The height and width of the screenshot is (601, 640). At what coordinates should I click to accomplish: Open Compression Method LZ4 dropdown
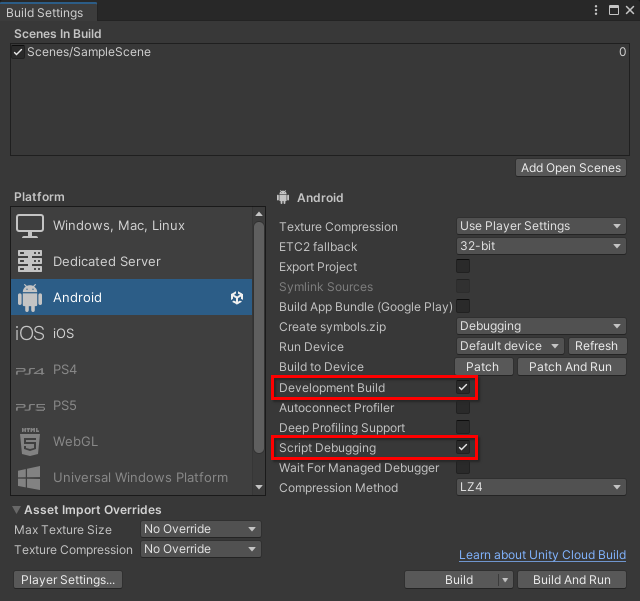(541, 487)
